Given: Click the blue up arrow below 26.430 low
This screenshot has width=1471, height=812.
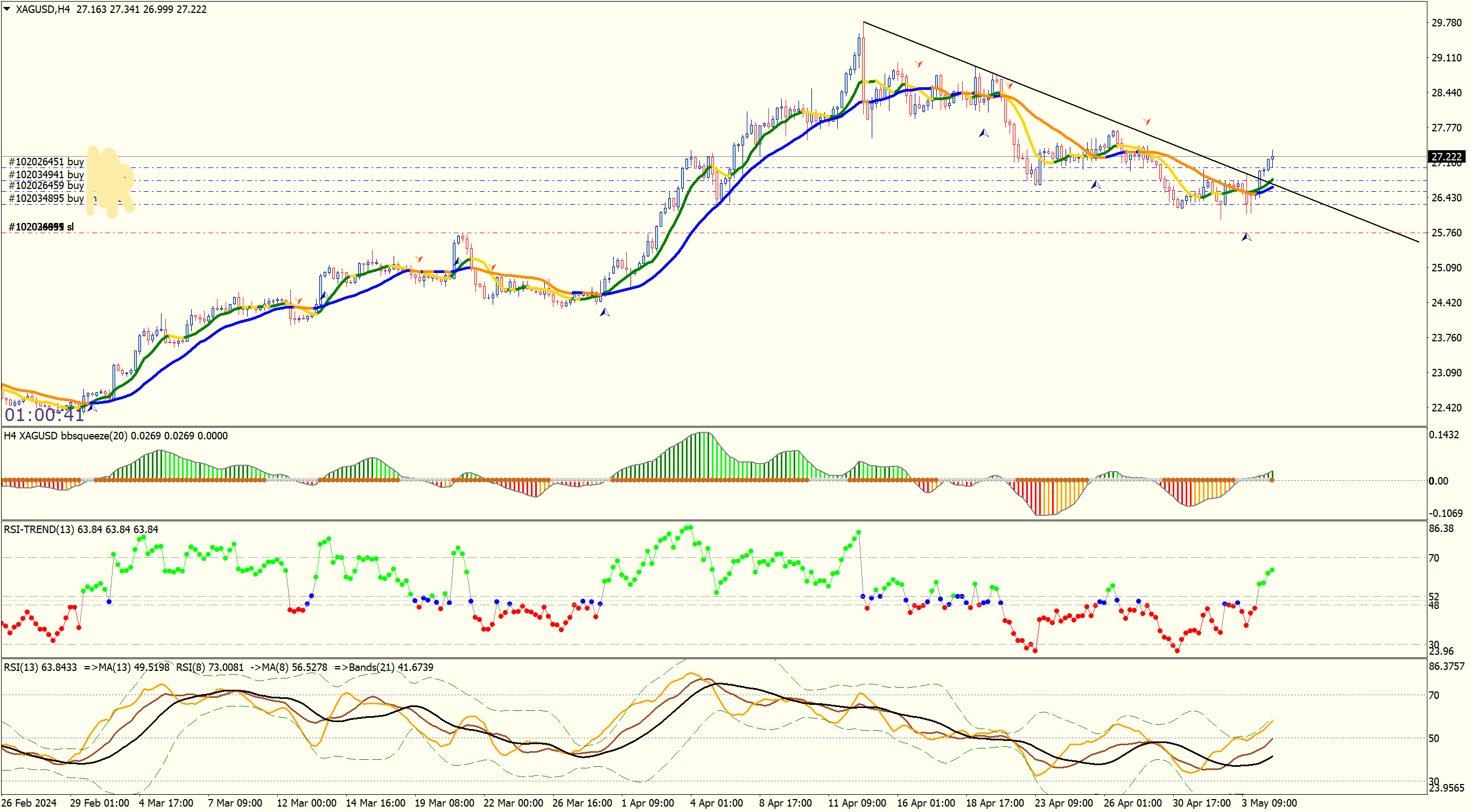Looking at the screenshot, I should 1246,237.
